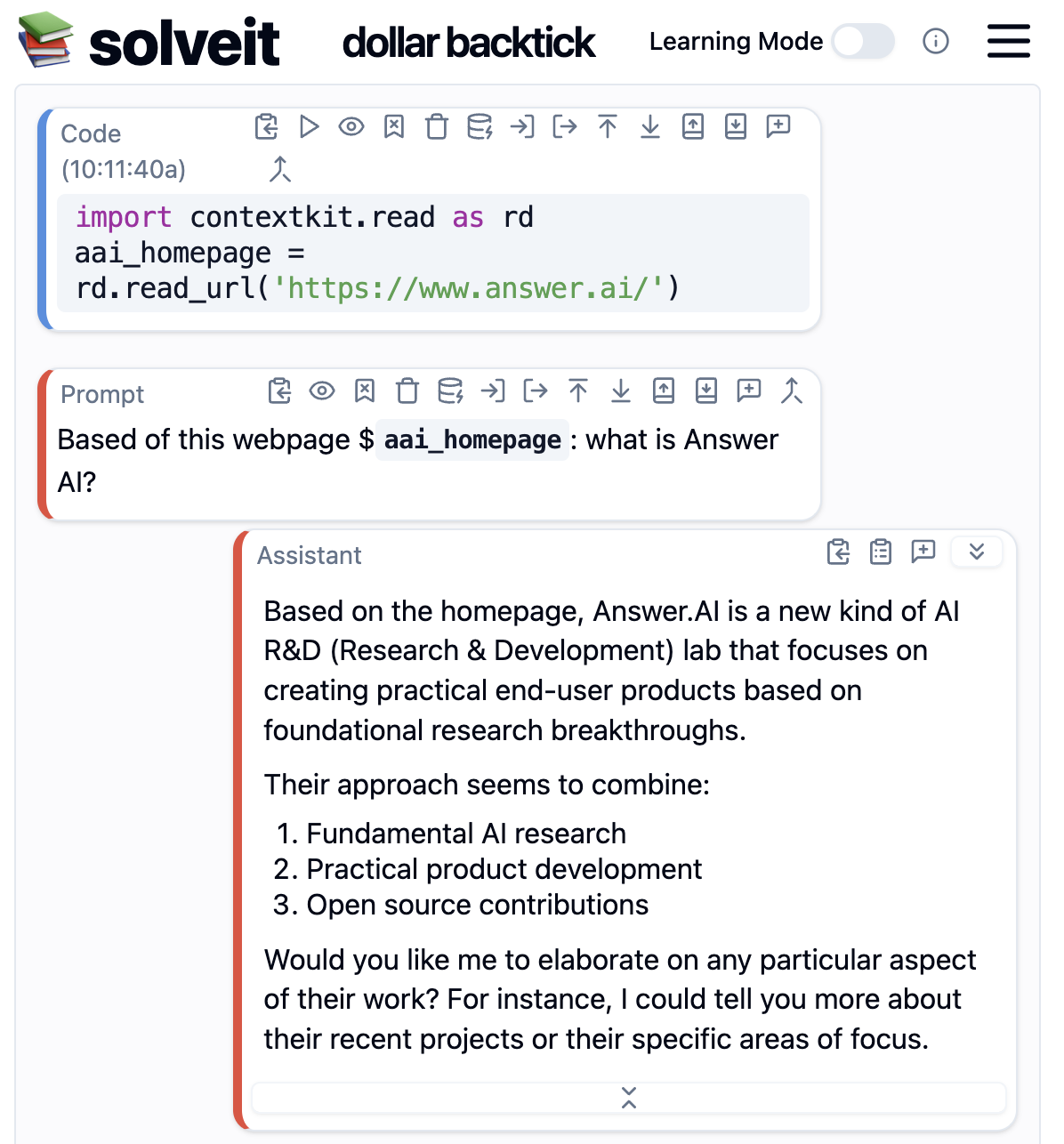Viewport: 1064px width, 1144px height.
Task: Add a comment to the Code cell
Action: click(778, 126)
